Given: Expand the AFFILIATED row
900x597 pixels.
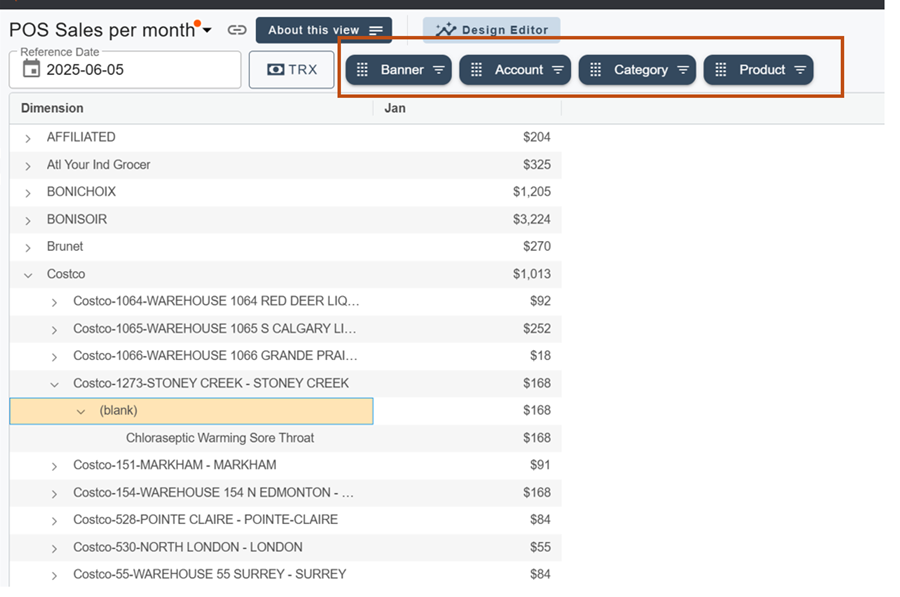Looking at the screenshot, I should click(x=28, y=138).
